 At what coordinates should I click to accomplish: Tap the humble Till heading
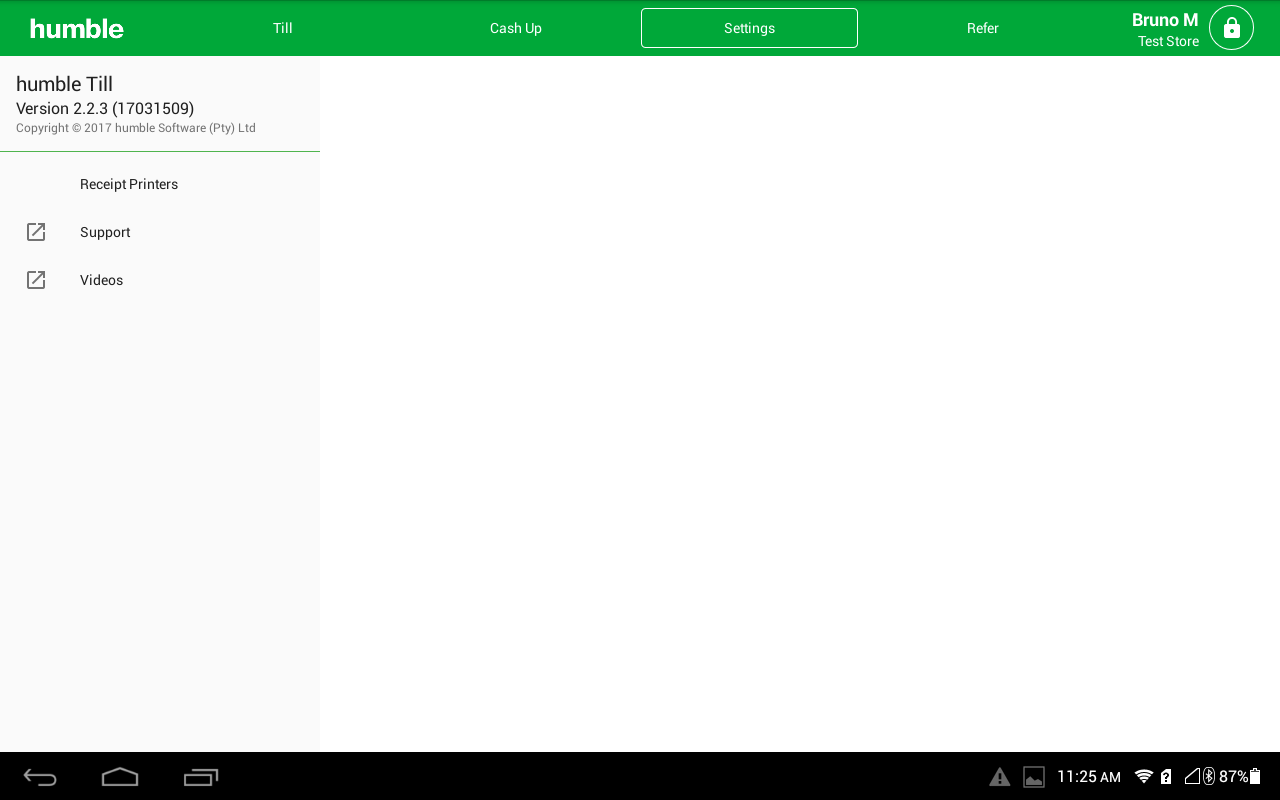(64, 84)
